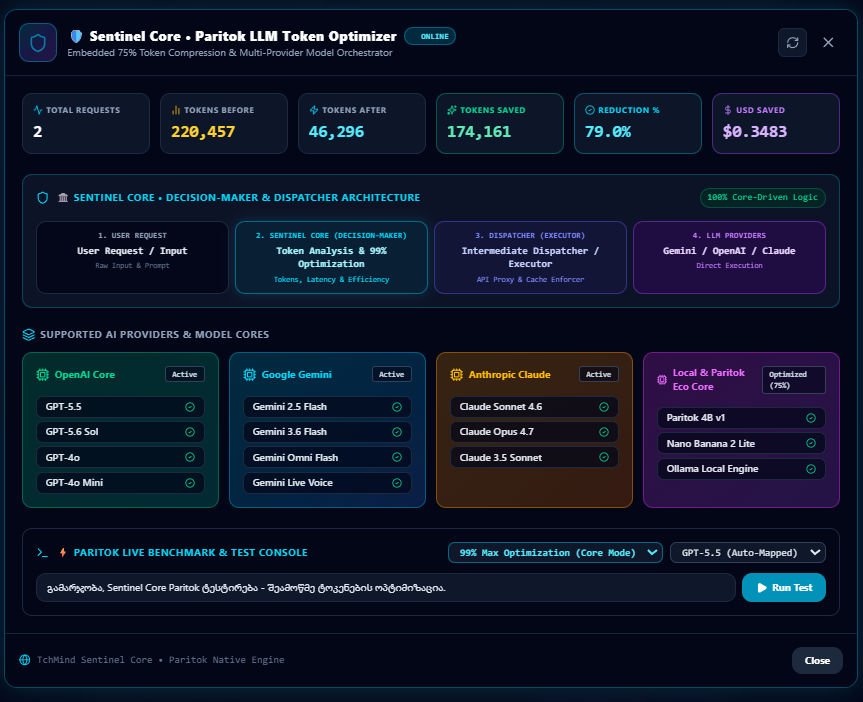863x702 pixels.
Task: Click the Close button in the footer
Action: pos(817,661)
